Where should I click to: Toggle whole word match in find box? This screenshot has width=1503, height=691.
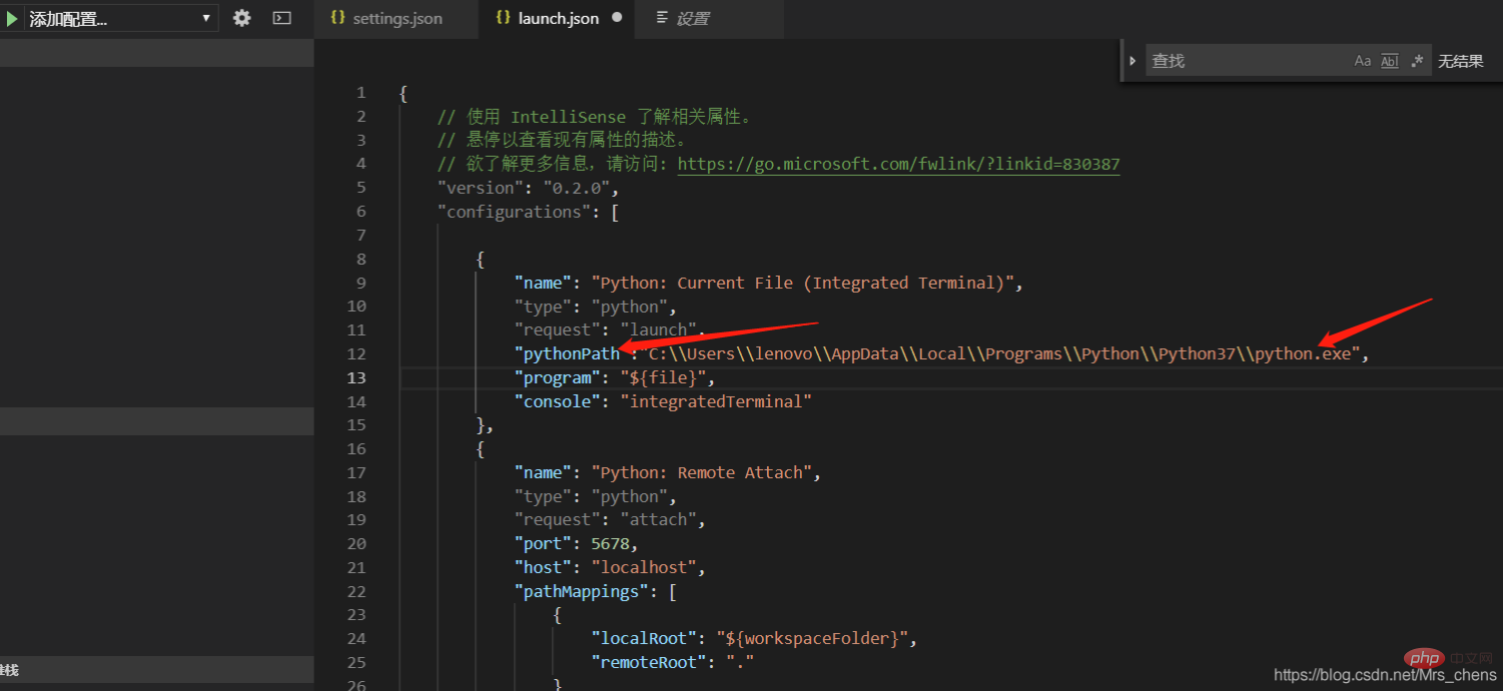(x=1389, y=61)
